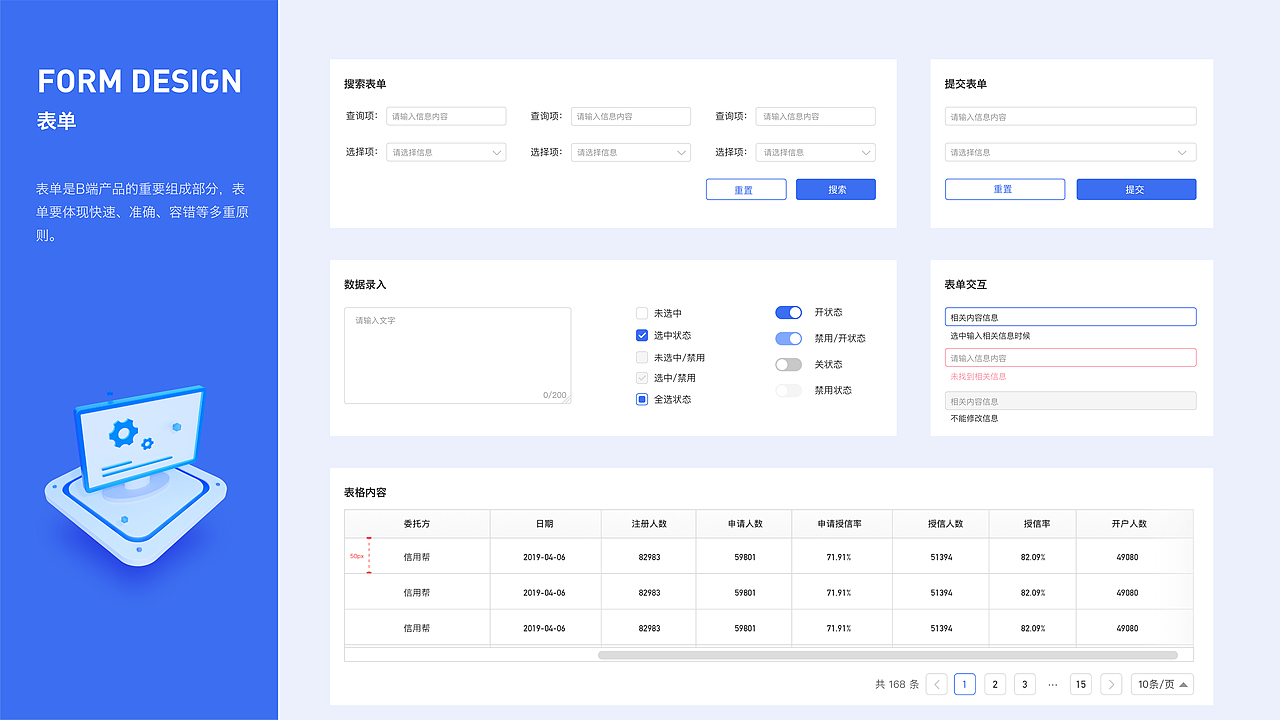Viewport: 1280px width, 720px height.
Task: Click the 选中输入相关信息时候 hint text
Action: (x=990, y=336)
